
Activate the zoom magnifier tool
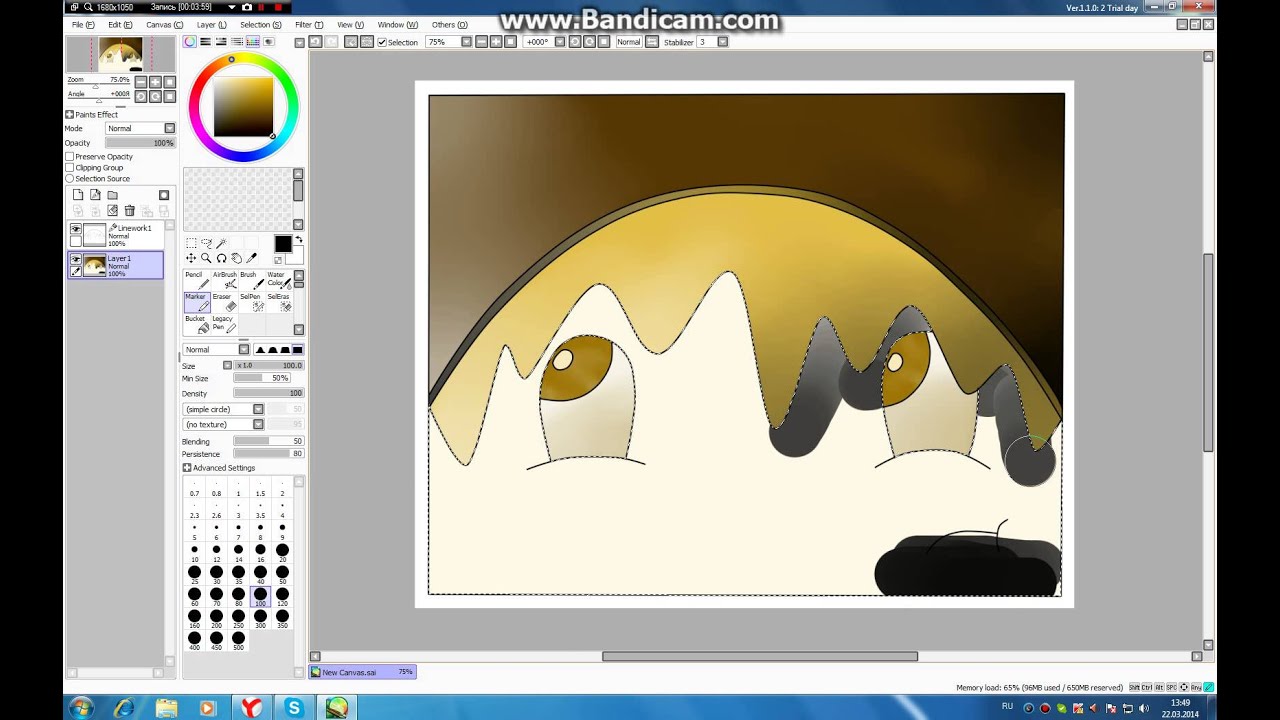[206, 258]
